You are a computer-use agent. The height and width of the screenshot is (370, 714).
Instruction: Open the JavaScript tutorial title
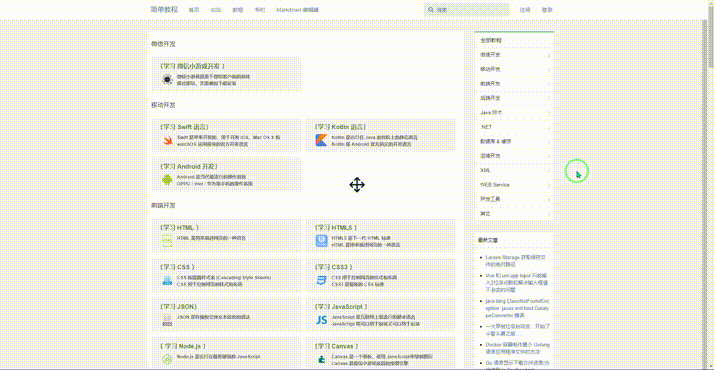[x=341, y=307]
